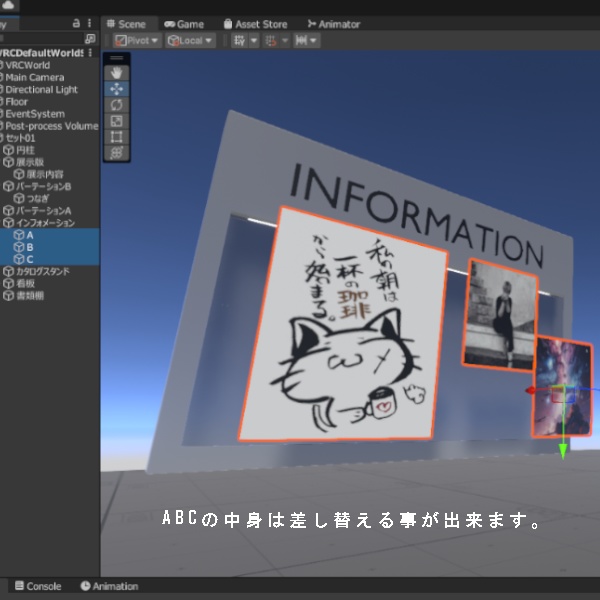Select EventSystem in the Hierarchy

tap(50, 114)
